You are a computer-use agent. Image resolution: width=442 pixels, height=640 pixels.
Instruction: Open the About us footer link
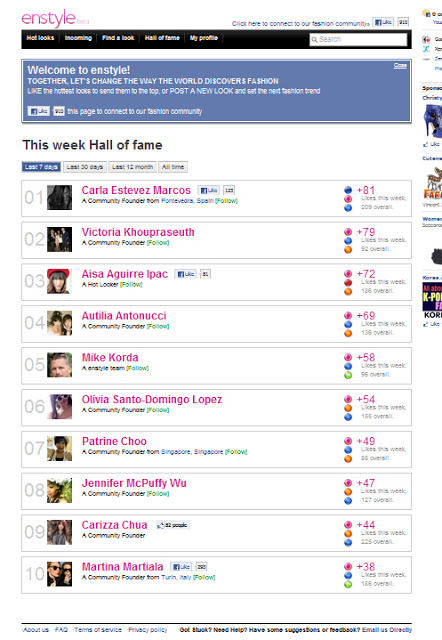tap(36, 630)
